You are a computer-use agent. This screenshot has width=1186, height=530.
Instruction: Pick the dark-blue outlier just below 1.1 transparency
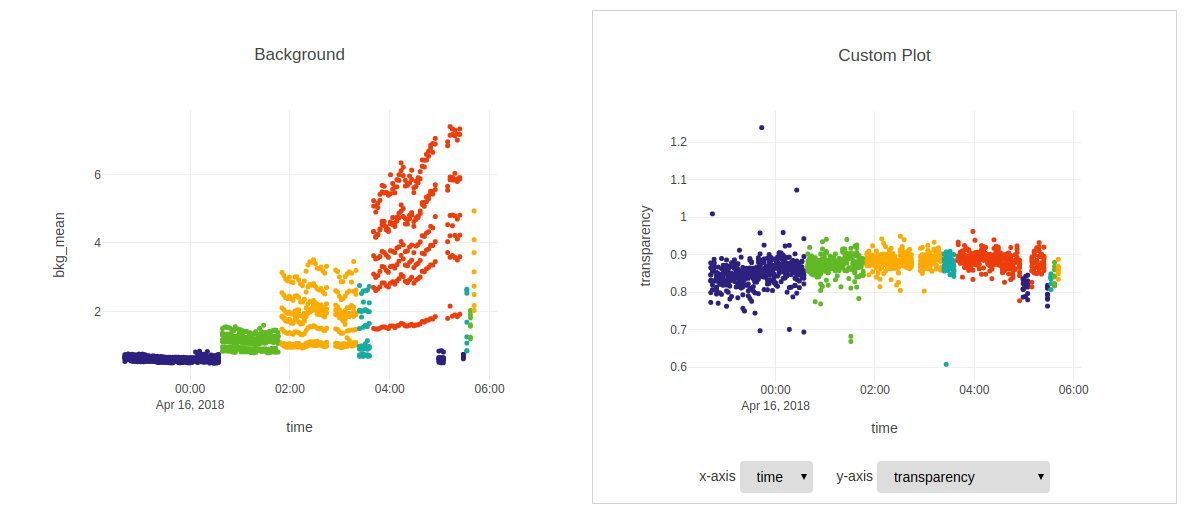tap(797, 189)
